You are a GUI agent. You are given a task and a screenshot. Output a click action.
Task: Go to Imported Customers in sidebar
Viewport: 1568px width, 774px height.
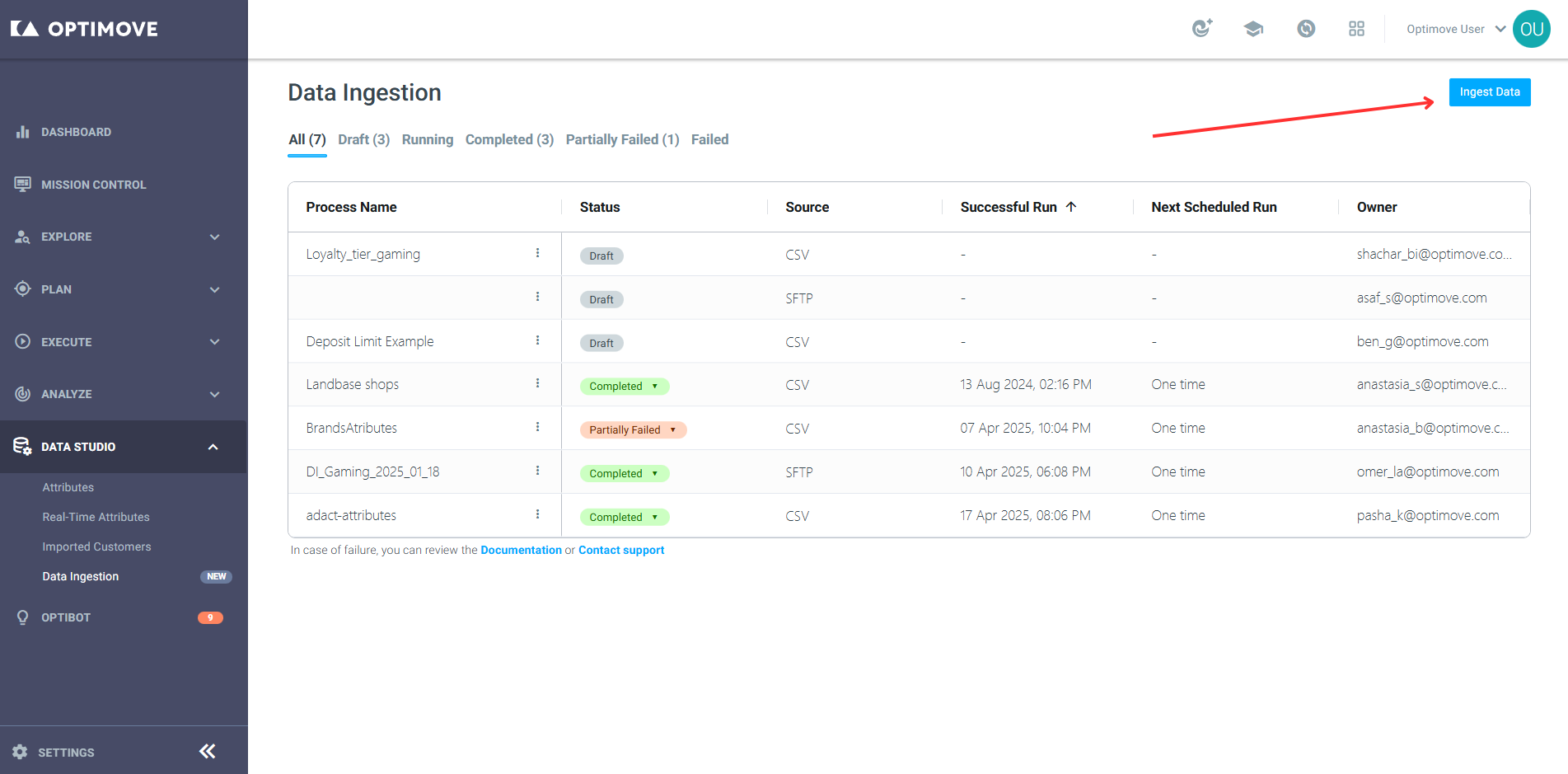point(96,546)
